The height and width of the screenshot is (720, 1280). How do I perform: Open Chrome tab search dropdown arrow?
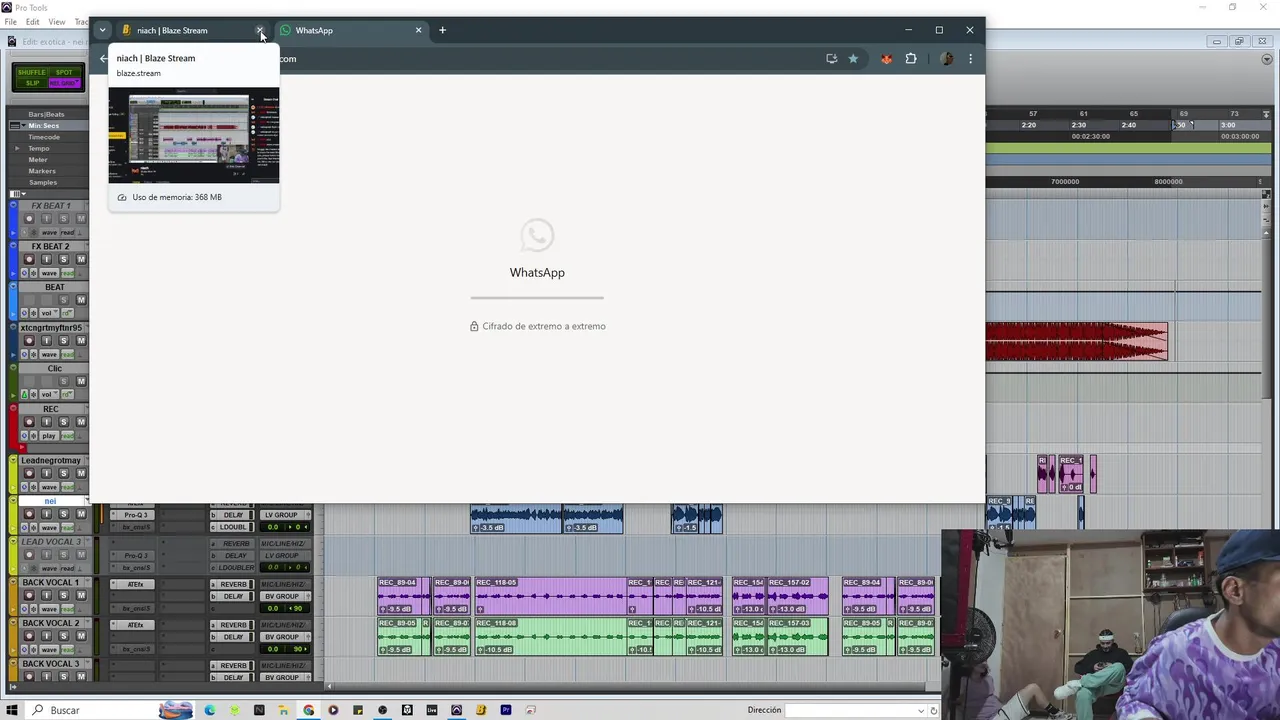tap(102, 30)
